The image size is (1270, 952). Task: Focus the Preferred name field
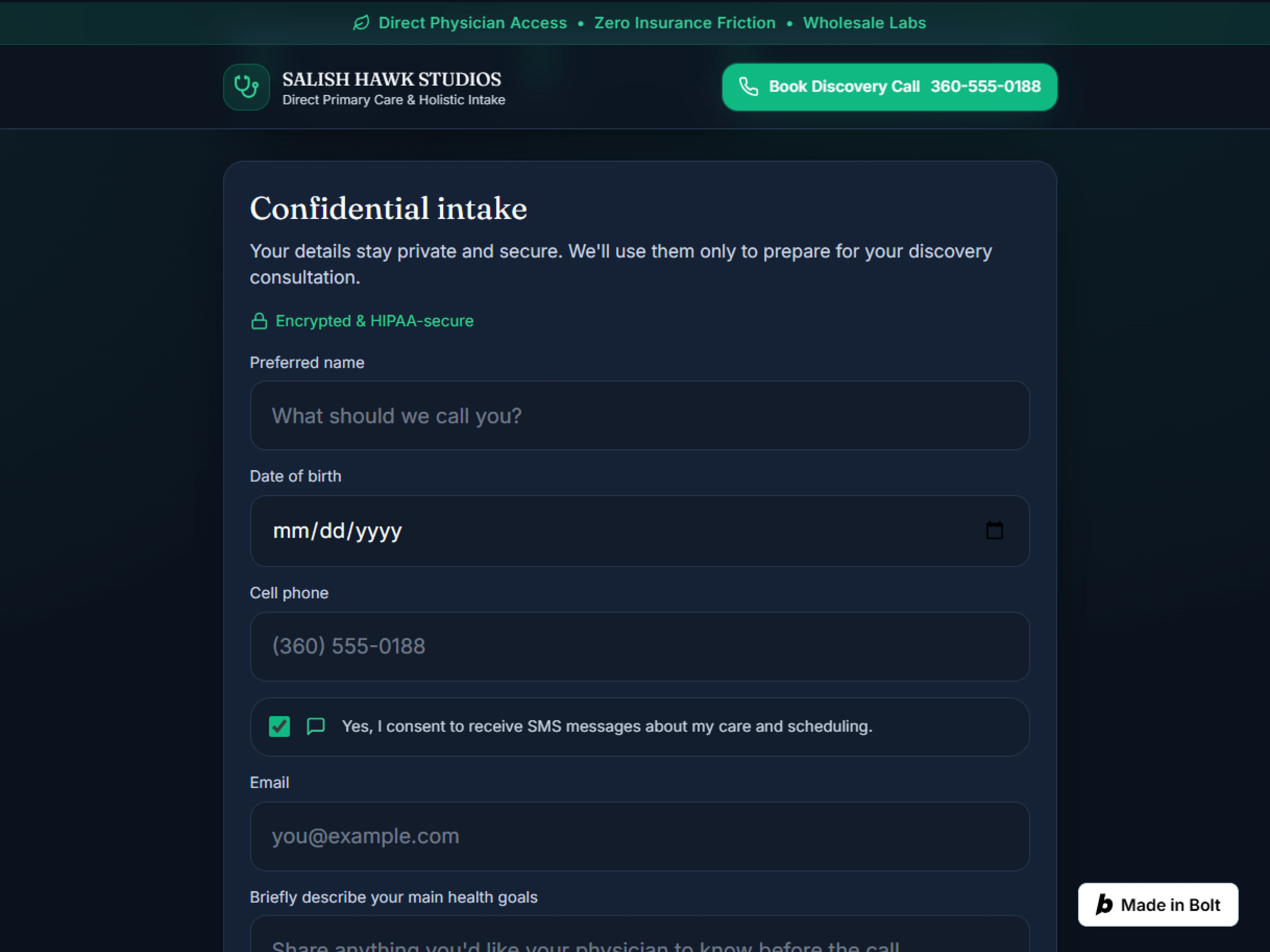click(x=639, y=415)
